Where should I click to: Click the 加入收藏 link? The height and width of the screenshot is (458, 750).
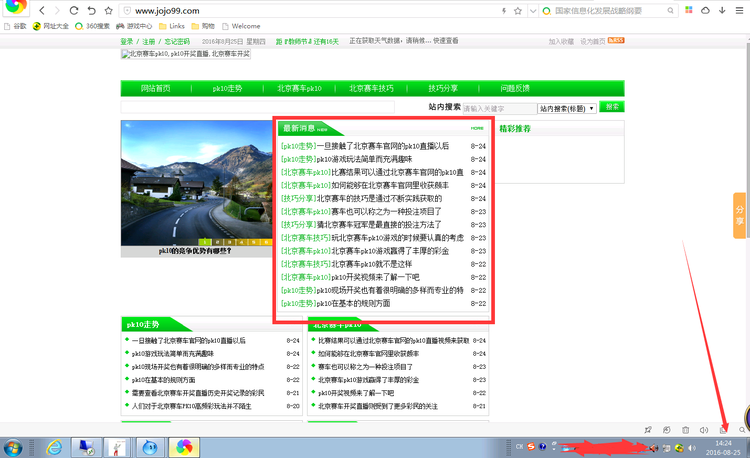point(561,42)
